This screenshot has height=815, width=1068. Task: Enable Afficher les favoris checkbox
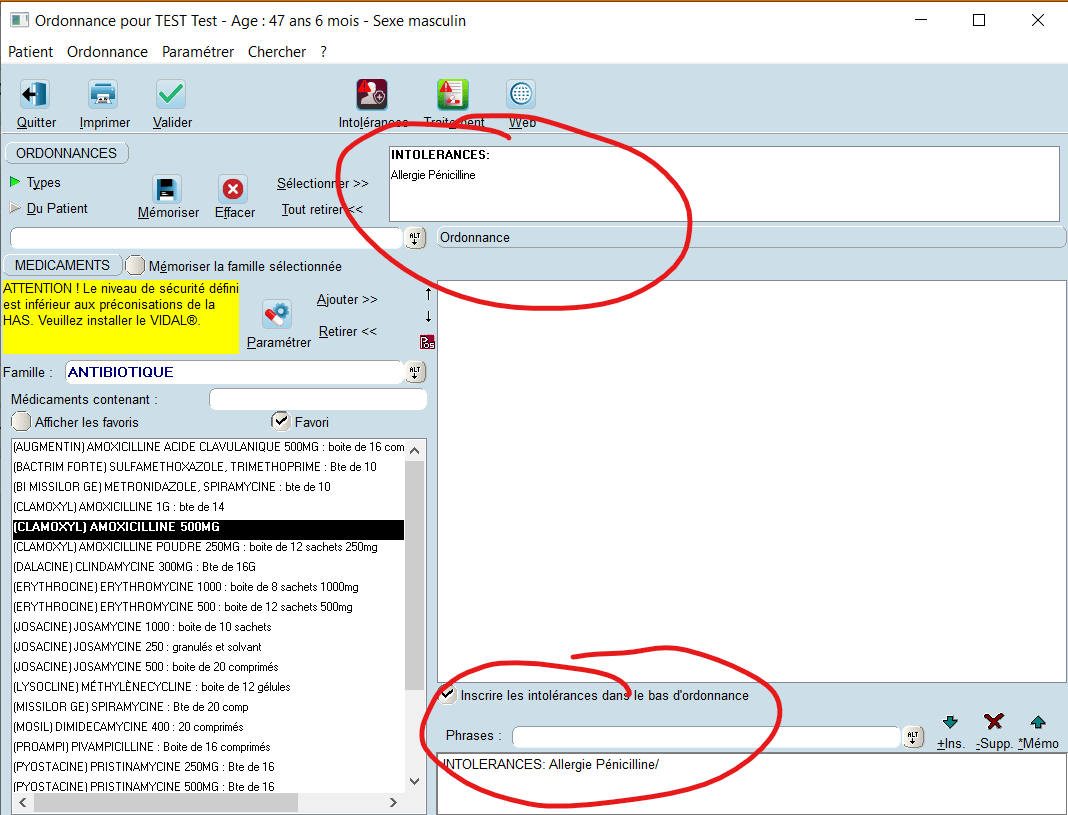pyautogui.click(x=21, y=422)
